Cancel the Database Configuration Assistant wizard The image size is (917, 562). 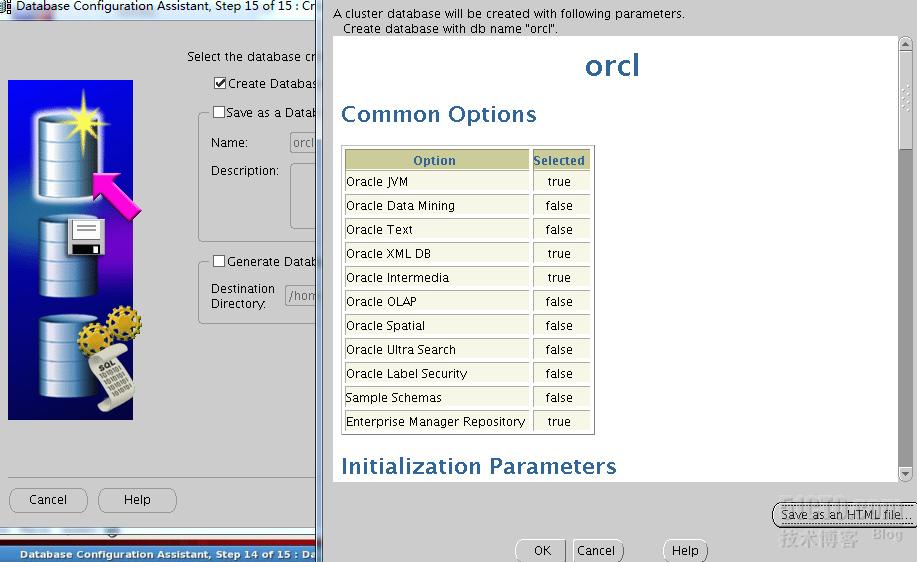coord(48,500)
